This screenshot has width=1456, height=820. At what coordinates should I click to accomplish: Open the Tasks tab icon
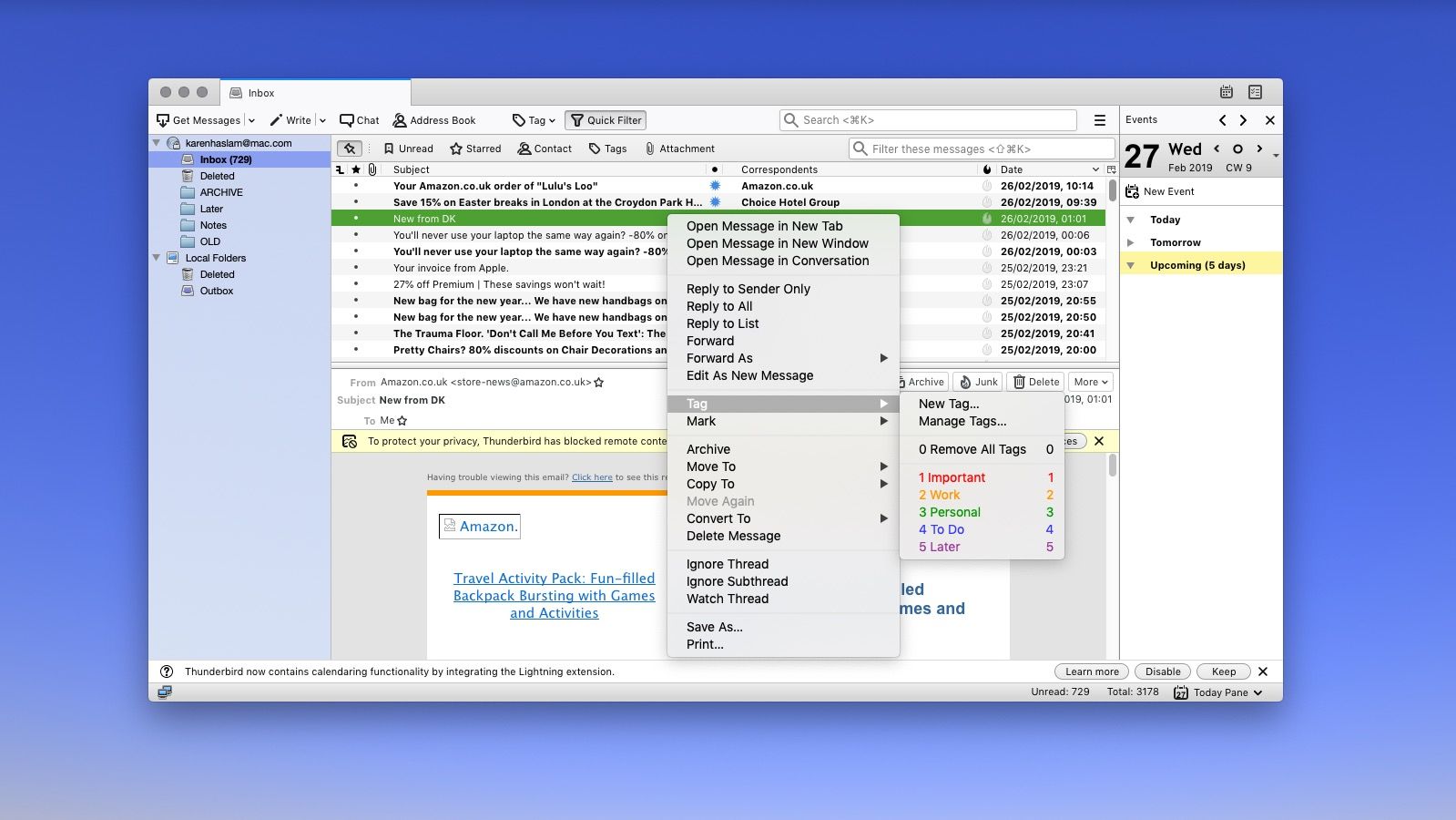(x=1256, y=92)
